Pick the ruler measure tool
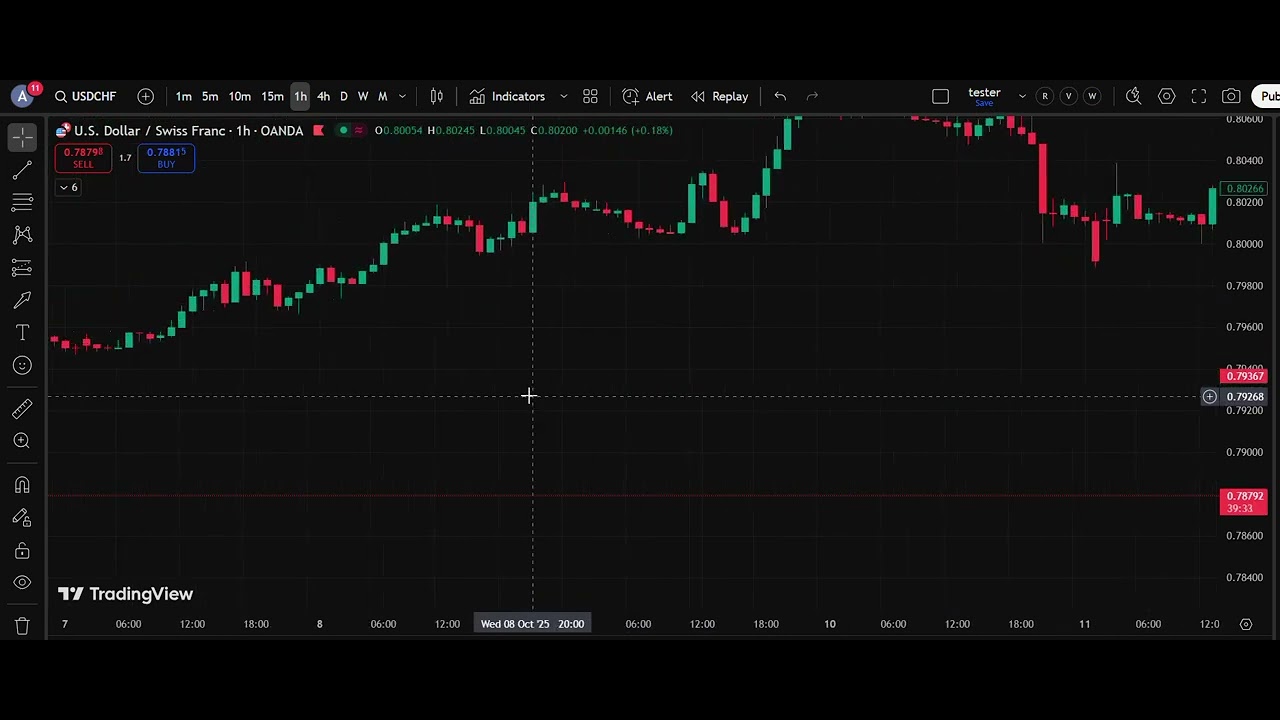The image size is (1280, 720). click(x=22, y=408)
